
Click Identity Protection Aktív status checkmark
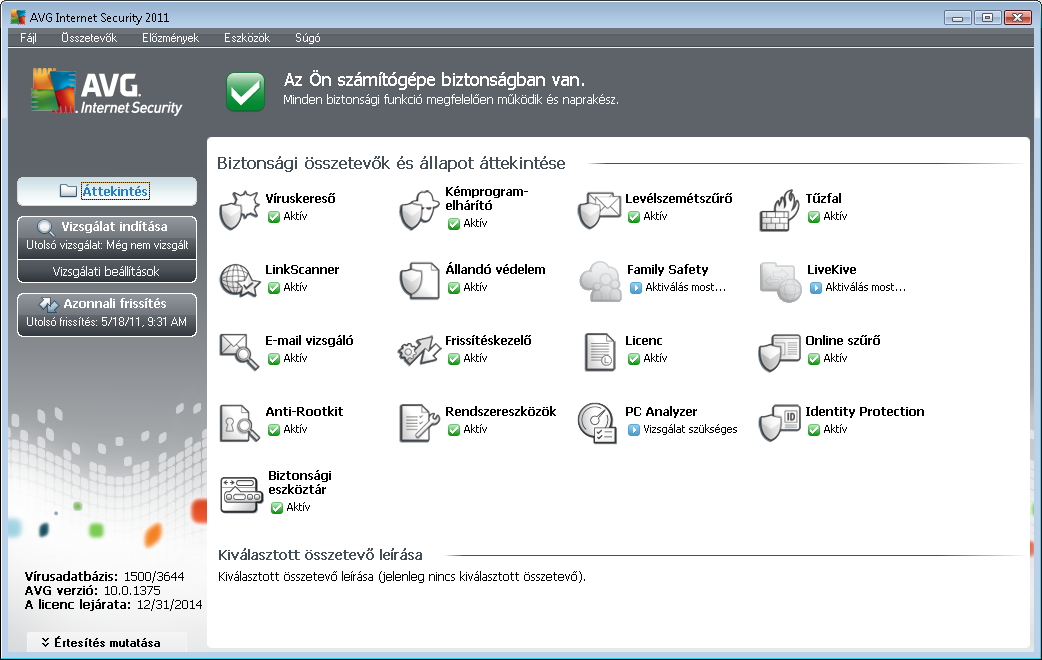[x=814, y=430]
